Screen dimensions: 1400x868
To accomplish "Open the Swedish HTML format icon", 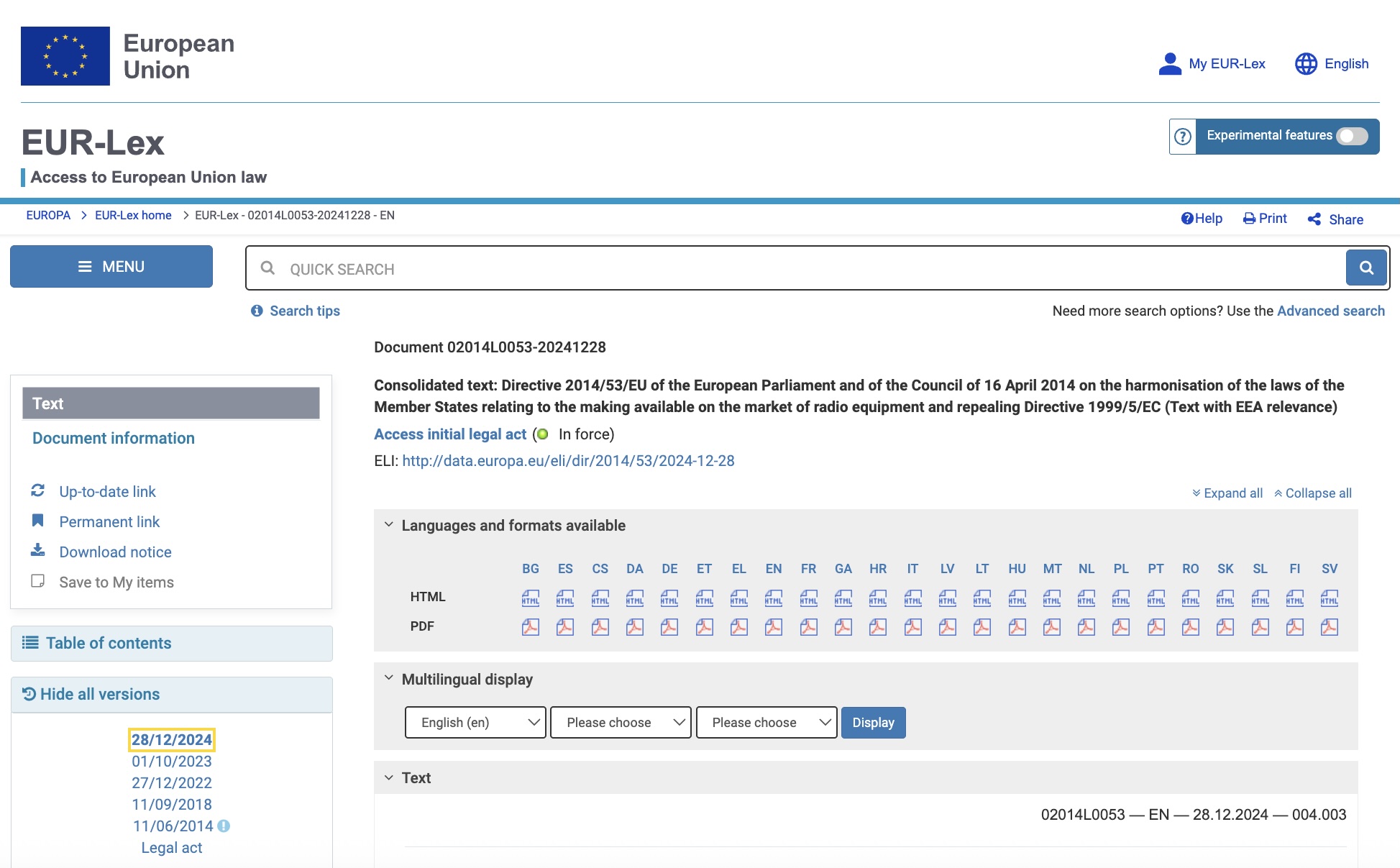I will (1329, 598).
